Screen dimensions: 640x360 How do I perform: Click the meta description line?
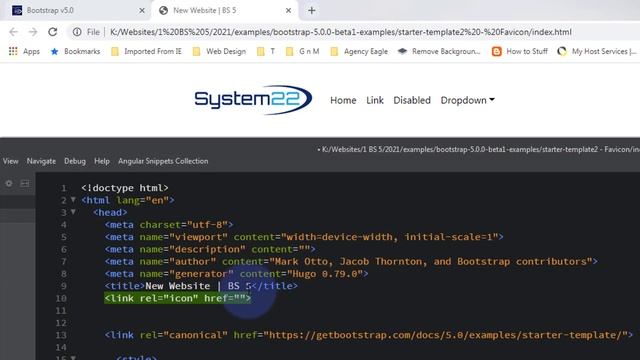210,249
